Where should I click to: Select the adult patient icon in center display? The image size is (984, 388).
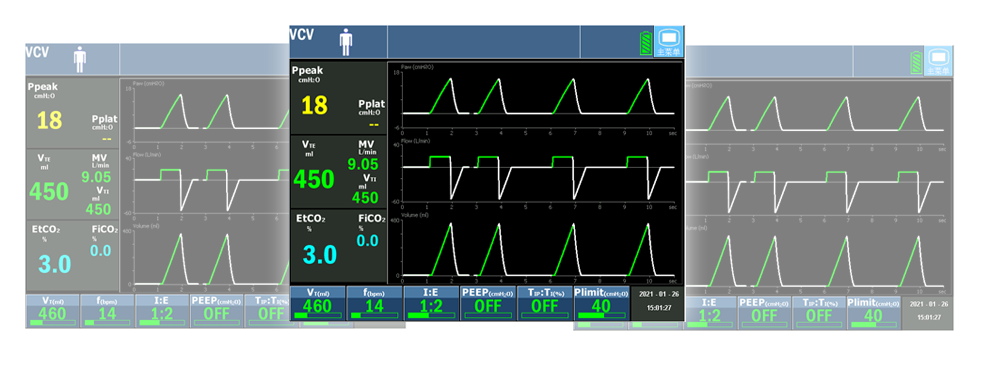[346, 42]
